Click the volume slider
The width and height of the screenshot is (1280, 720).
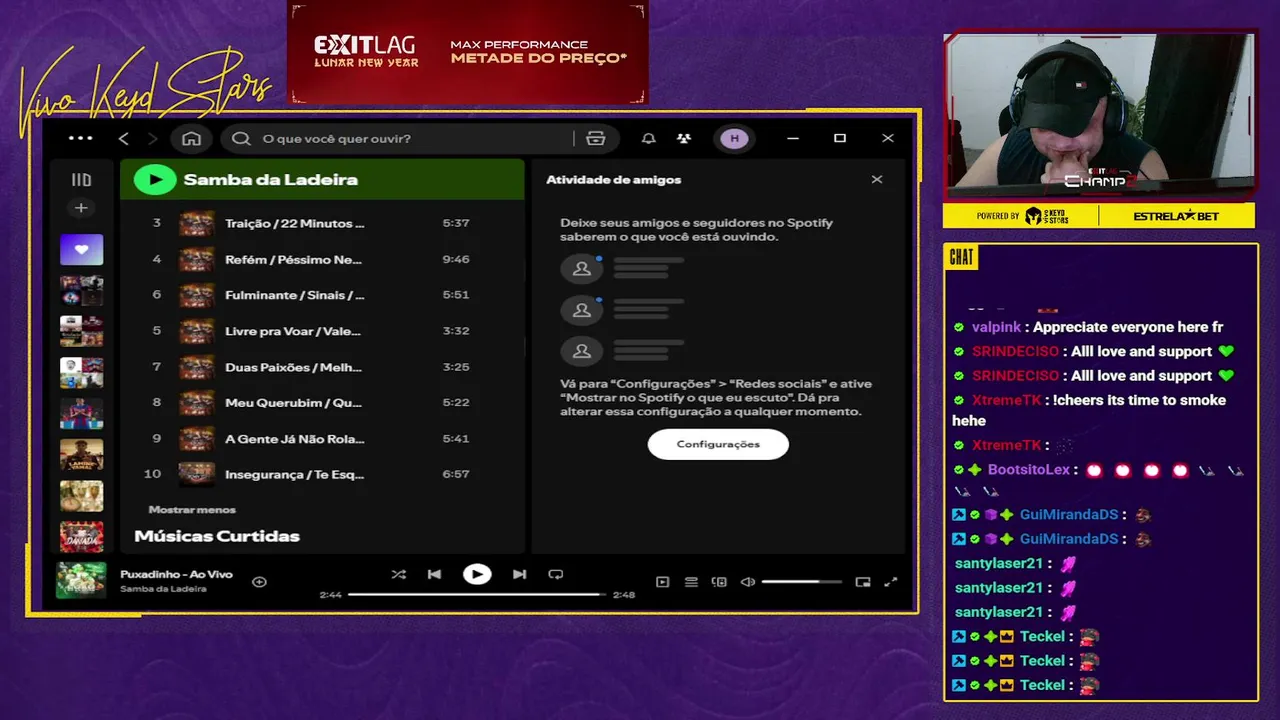tap(801, 582)
